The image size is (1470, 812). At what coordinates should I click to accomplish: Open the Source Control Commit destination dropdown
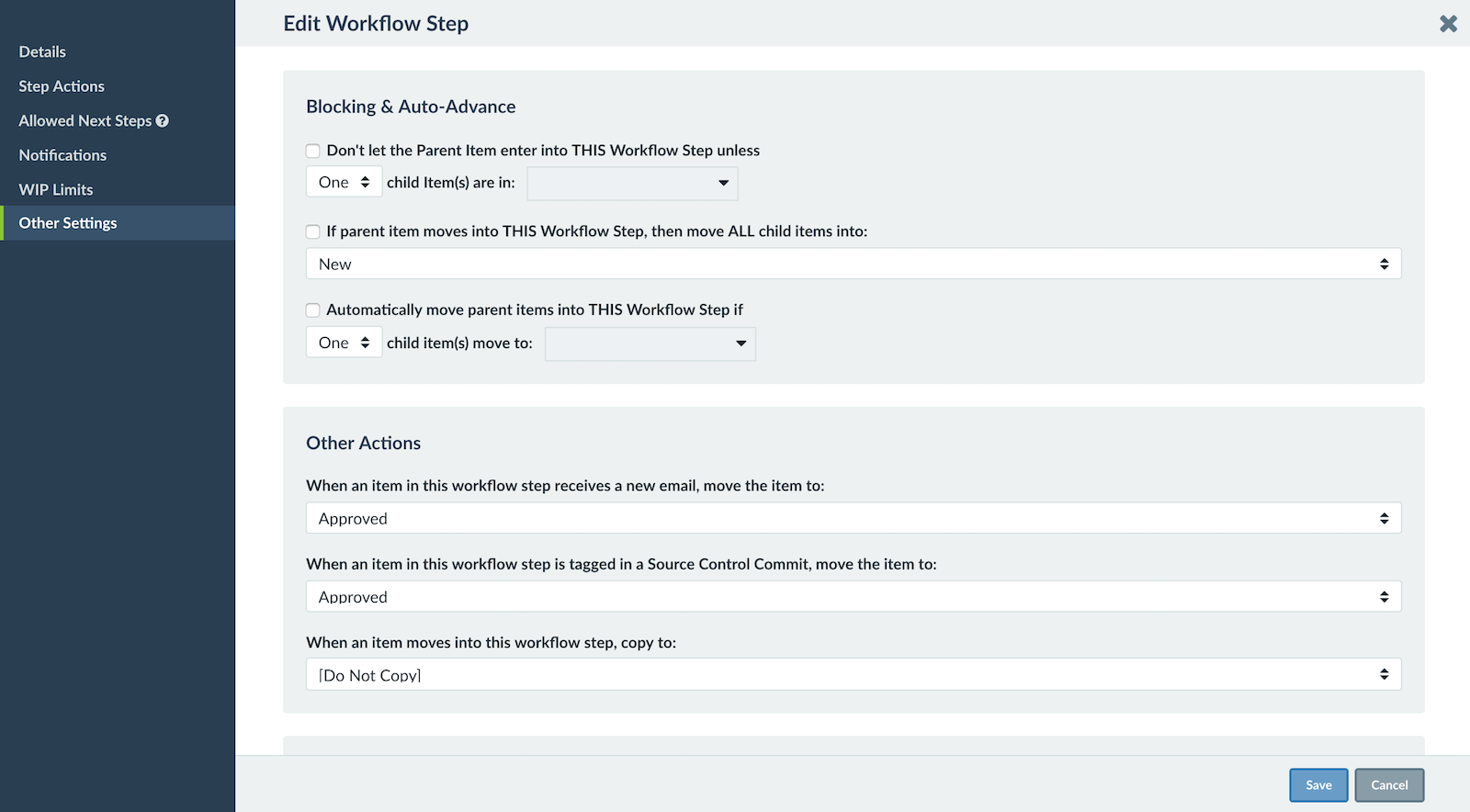point(853,596)
